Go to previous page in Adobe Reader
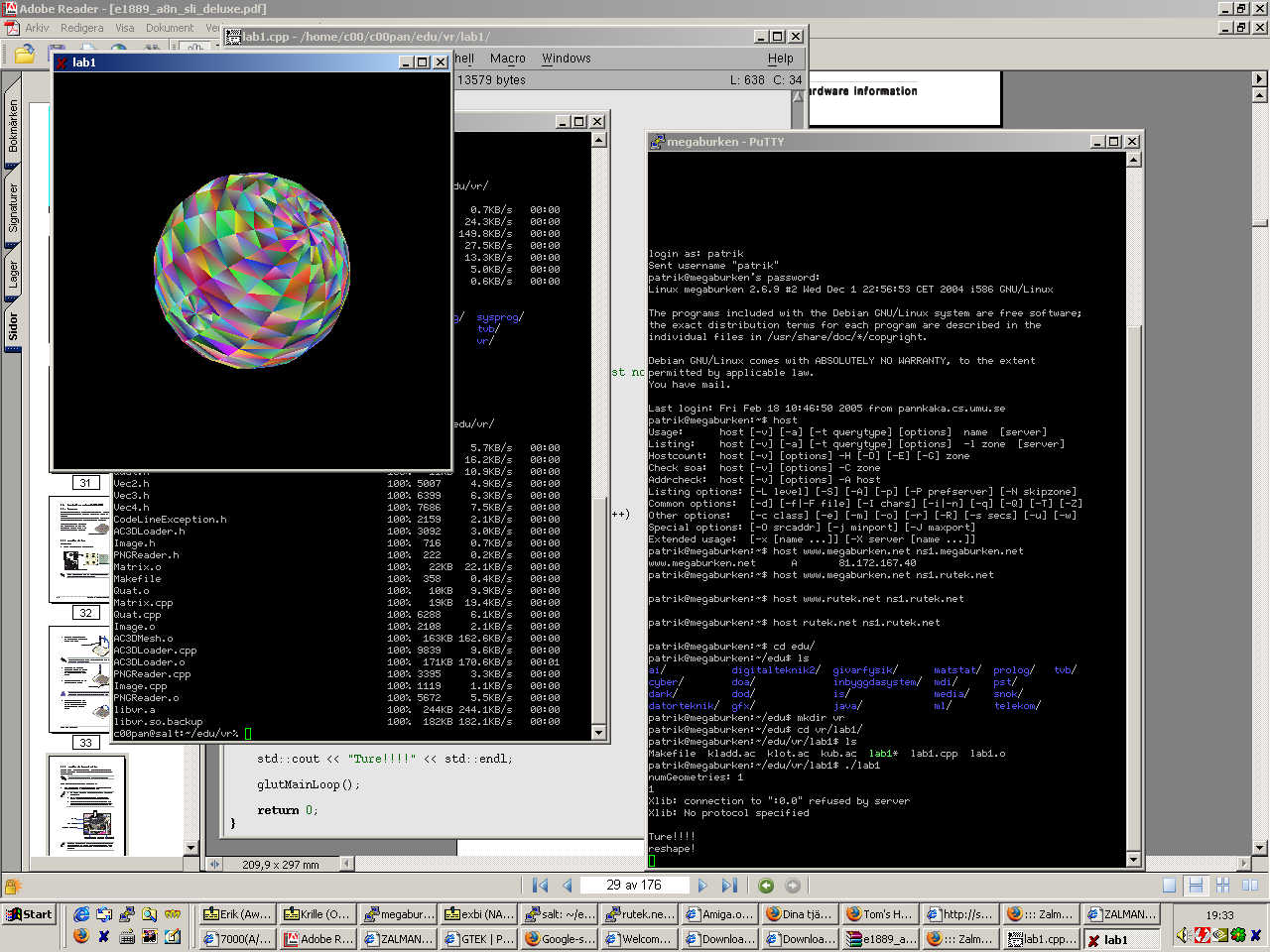Viewport: 1270px width, 952px height. (x=568, y=886)
